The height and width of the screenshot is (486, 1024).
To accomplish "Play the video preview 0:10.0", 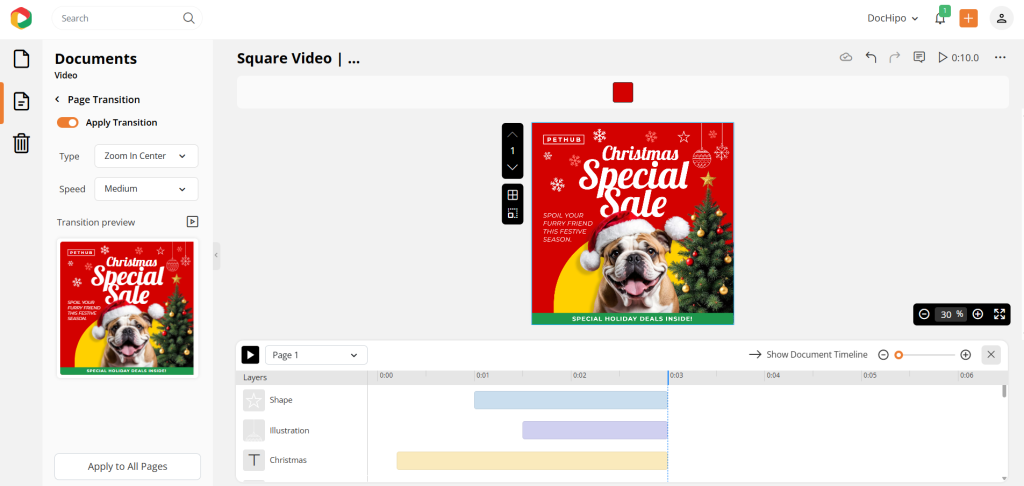I will click(x=958, y=57).
